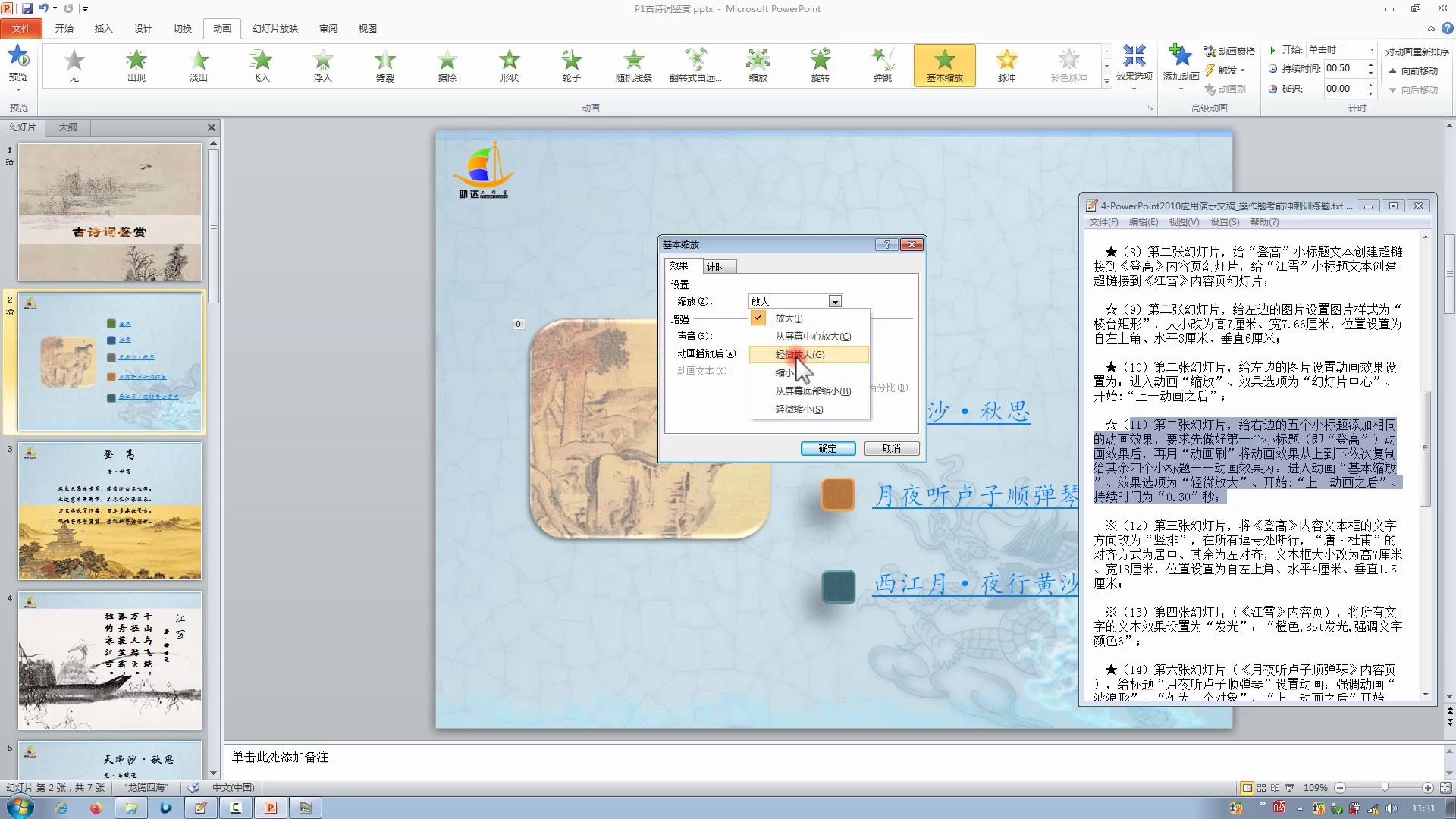This screenshot has height=819, width=1456.
Task: Choose the checked 放大 option in list
Action: coord(789,318)
